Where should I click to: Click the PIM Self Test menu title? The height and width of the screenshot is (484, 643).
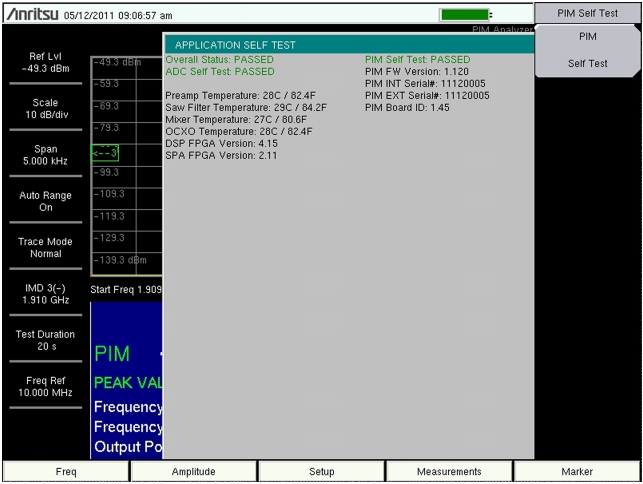(x=587, y=14)
